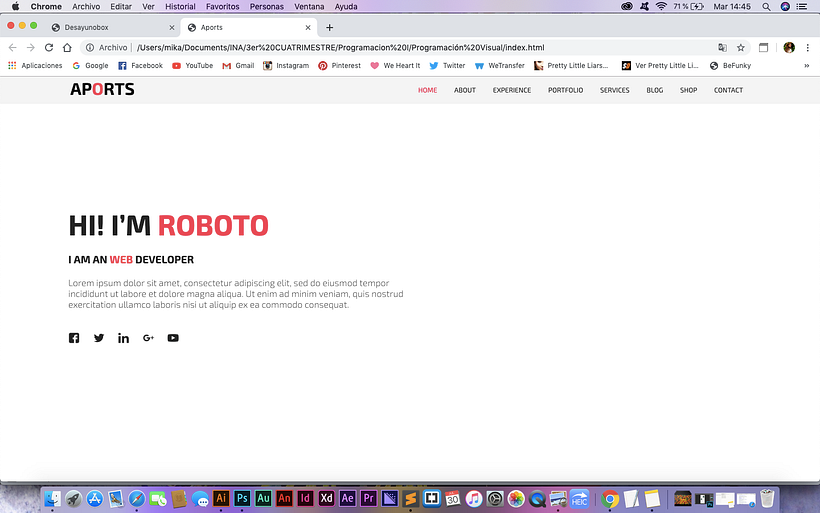Click the Wi-Fi status icon
Image resolution: width=820 pixels, height=513 pixels.
(662, 7)
